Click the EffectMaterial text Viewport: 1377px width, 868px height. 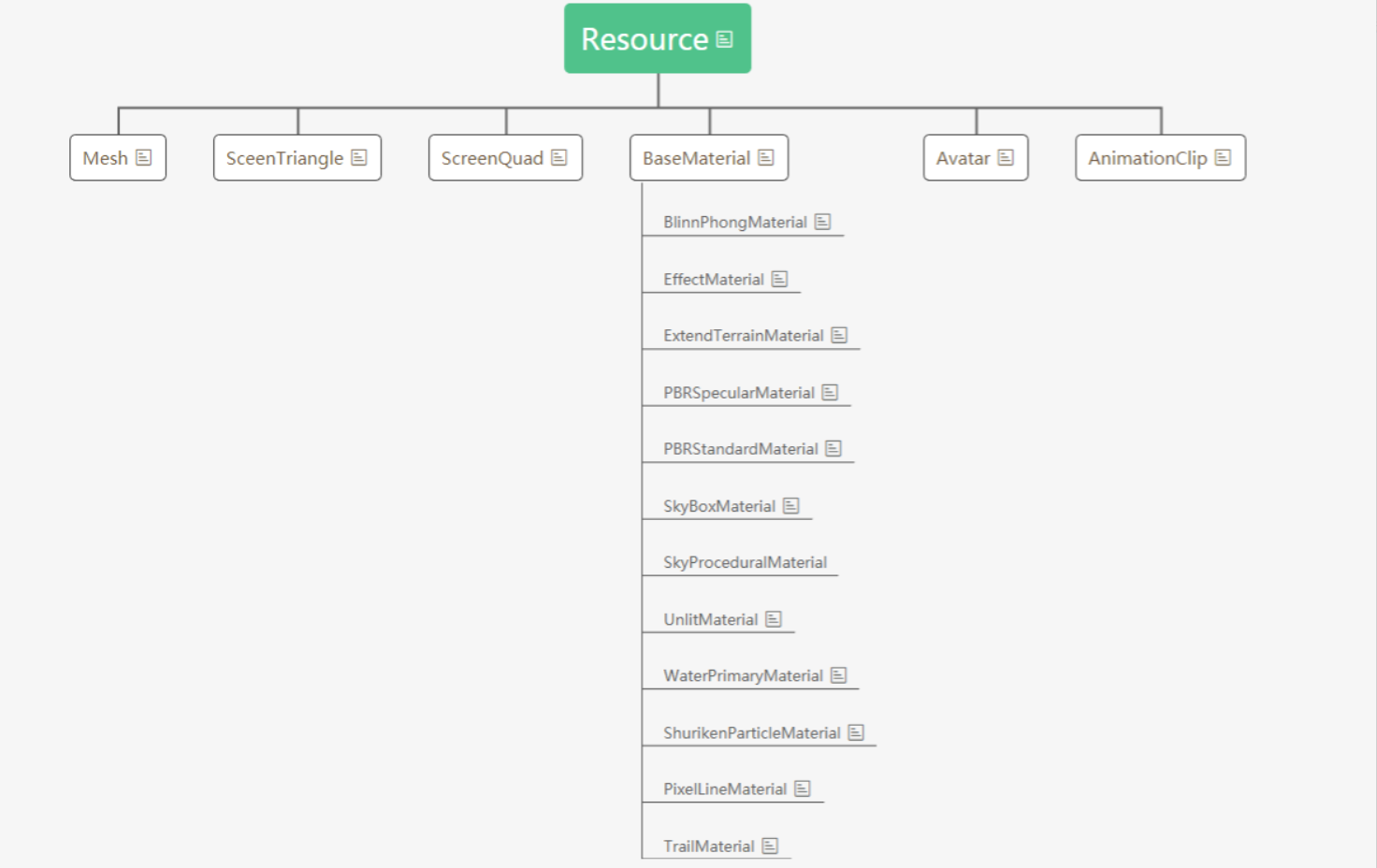click(x=713, y=279)
